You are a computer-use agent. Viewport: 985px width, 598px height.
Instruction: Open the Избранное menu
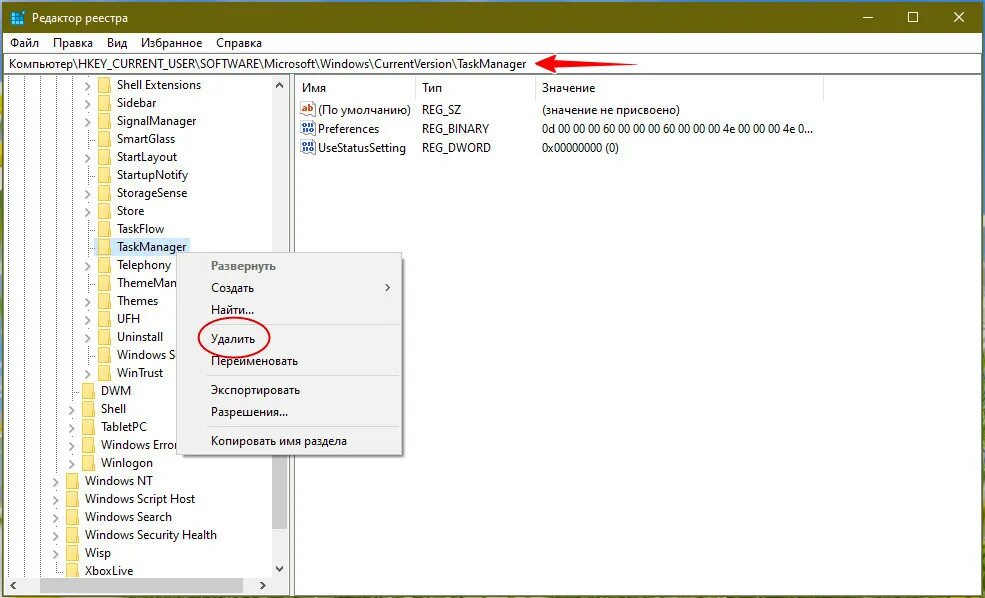pyautogui.click(x=171, y=43)
